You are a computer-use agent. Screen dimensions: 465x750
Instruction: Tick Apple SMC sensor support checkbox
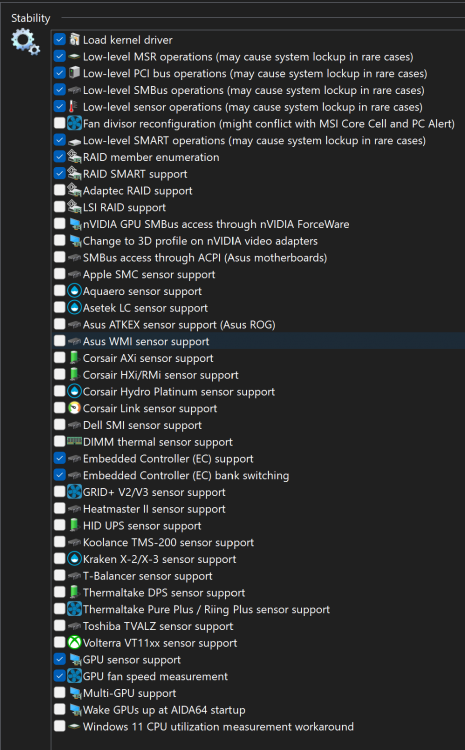pos(59,274)
